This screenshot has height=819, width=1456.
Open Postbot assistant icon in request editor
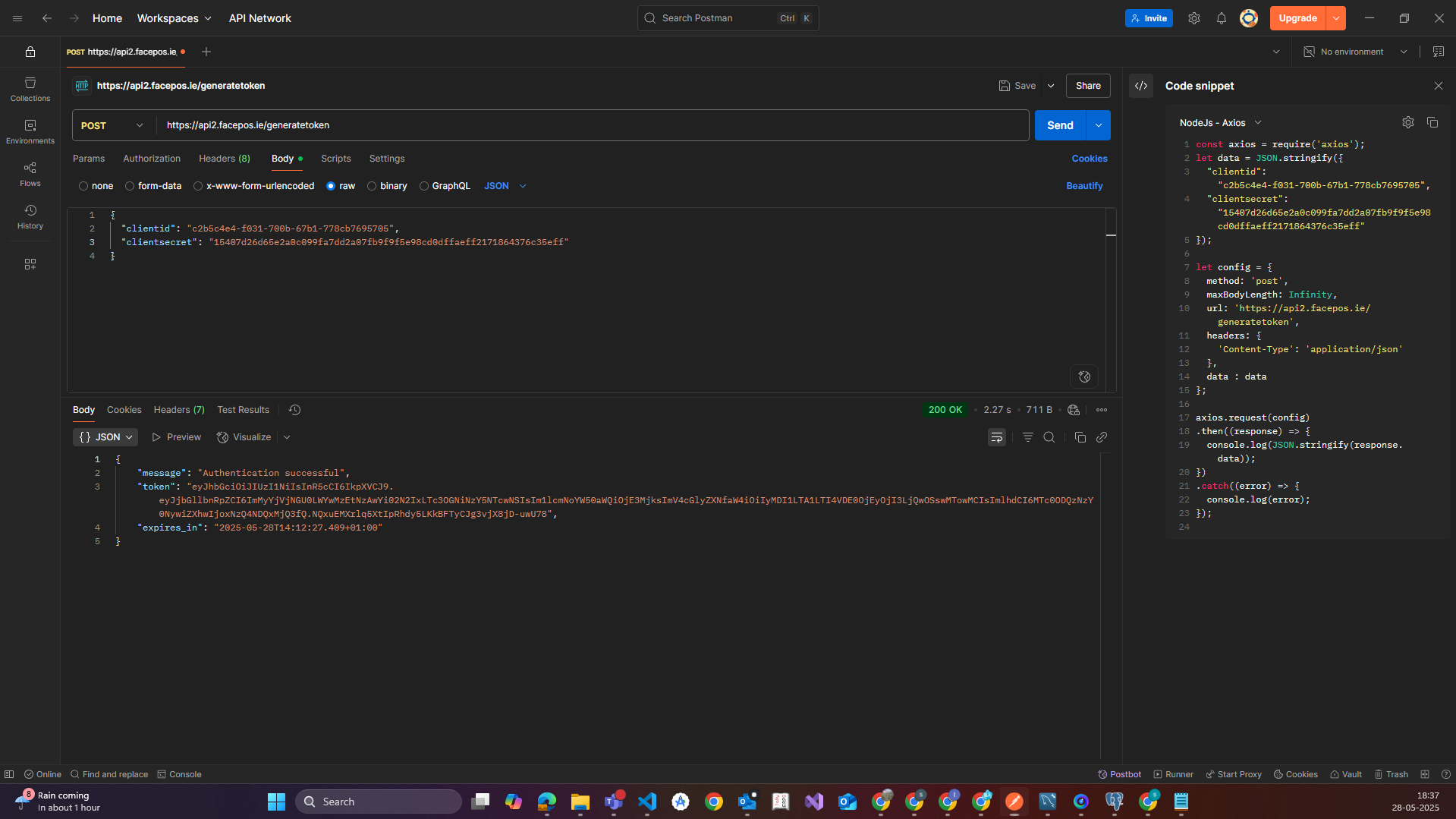[x=1085, y=376]
